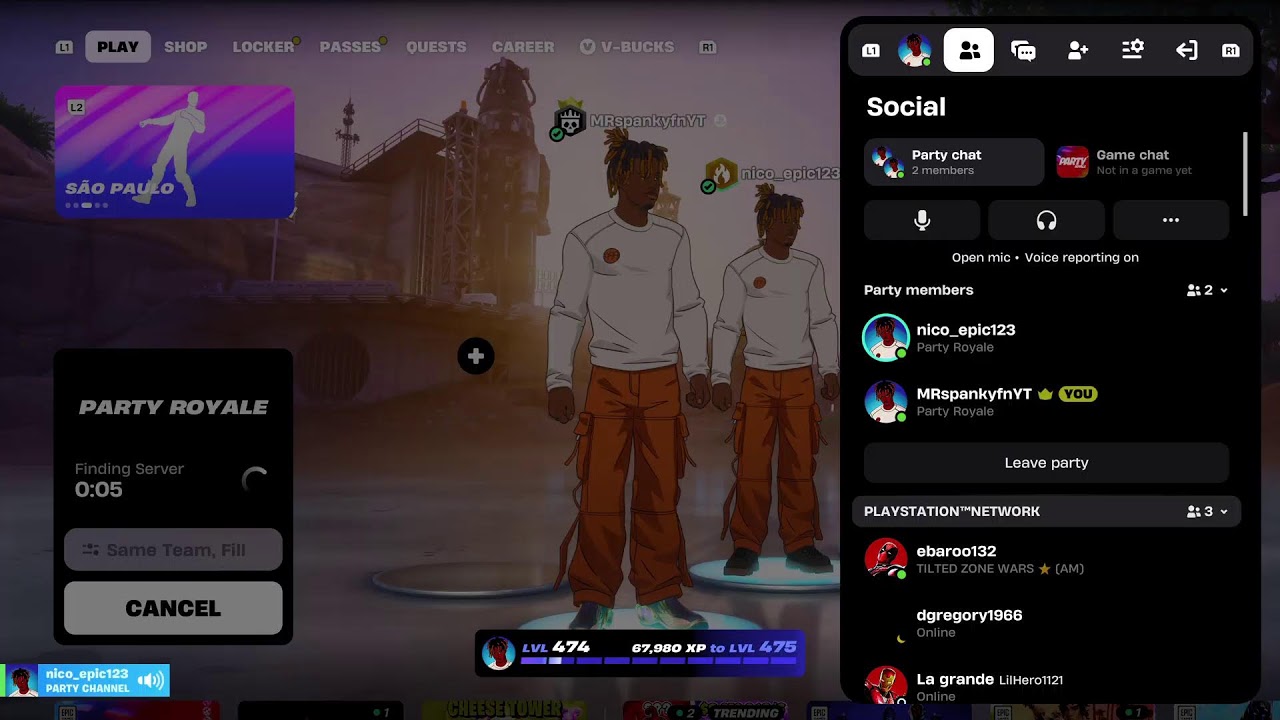The height and width of the screenshot is (720, 1280).
Task: Click the nico_epic123 nameplate above character
Action: coord(790,173)
